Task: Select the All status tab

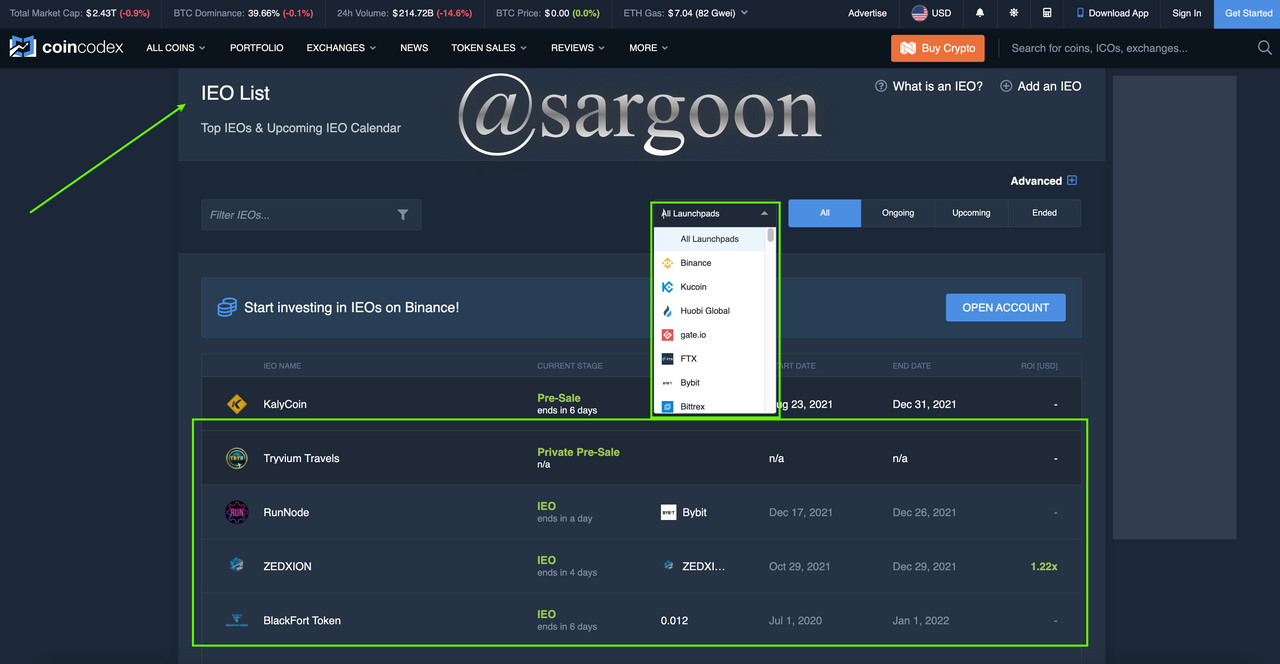Action: tap(825, 213)
